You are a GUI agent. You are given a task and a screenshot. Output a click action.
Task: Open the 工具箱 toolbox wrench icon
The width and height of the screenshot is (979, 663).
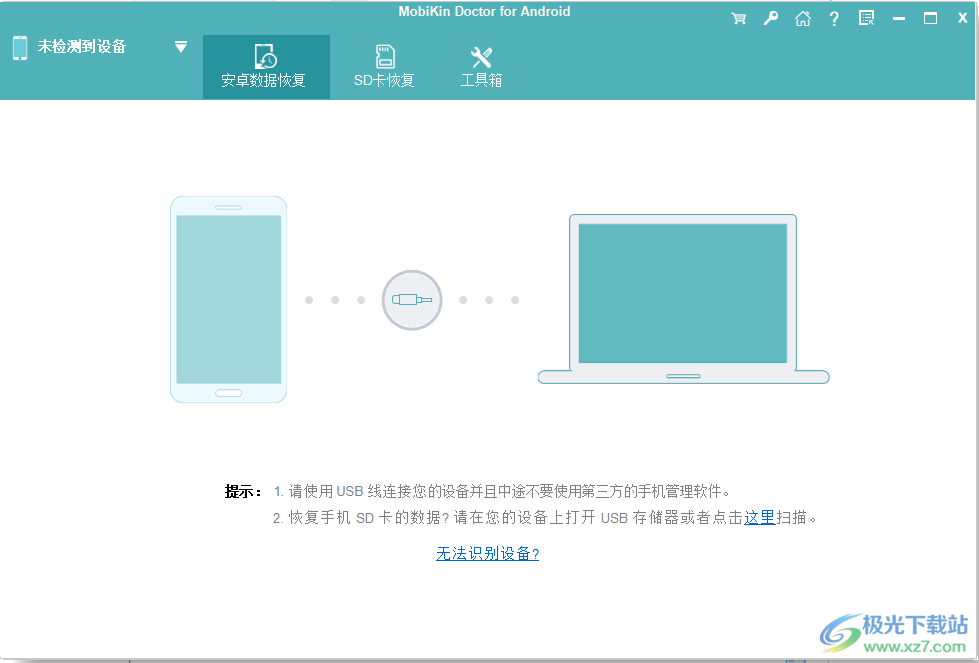(480, 57)
